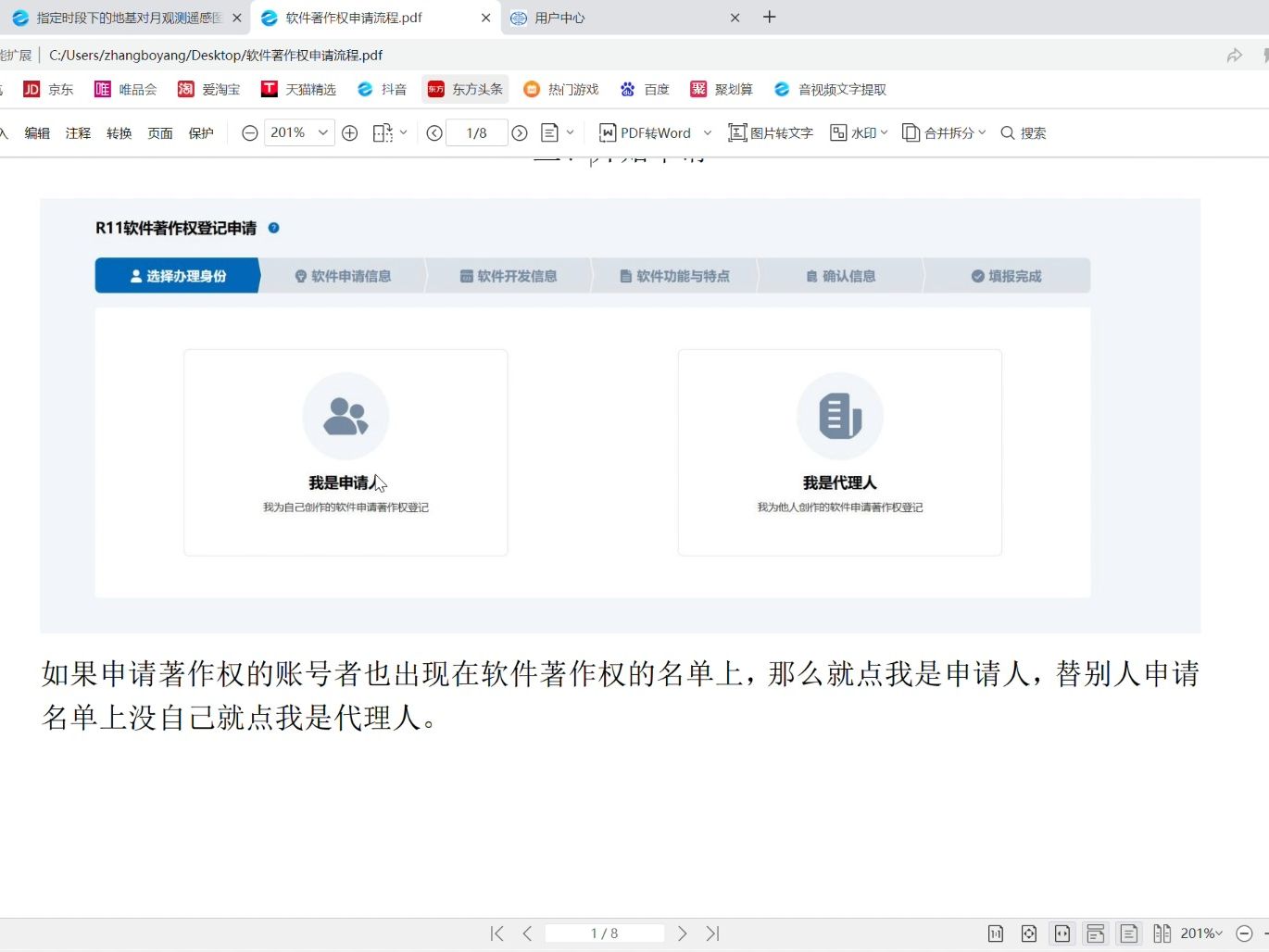Open 东方头条 bookmark
This screenshot has width=1269, height=952.
coord(466,89)
